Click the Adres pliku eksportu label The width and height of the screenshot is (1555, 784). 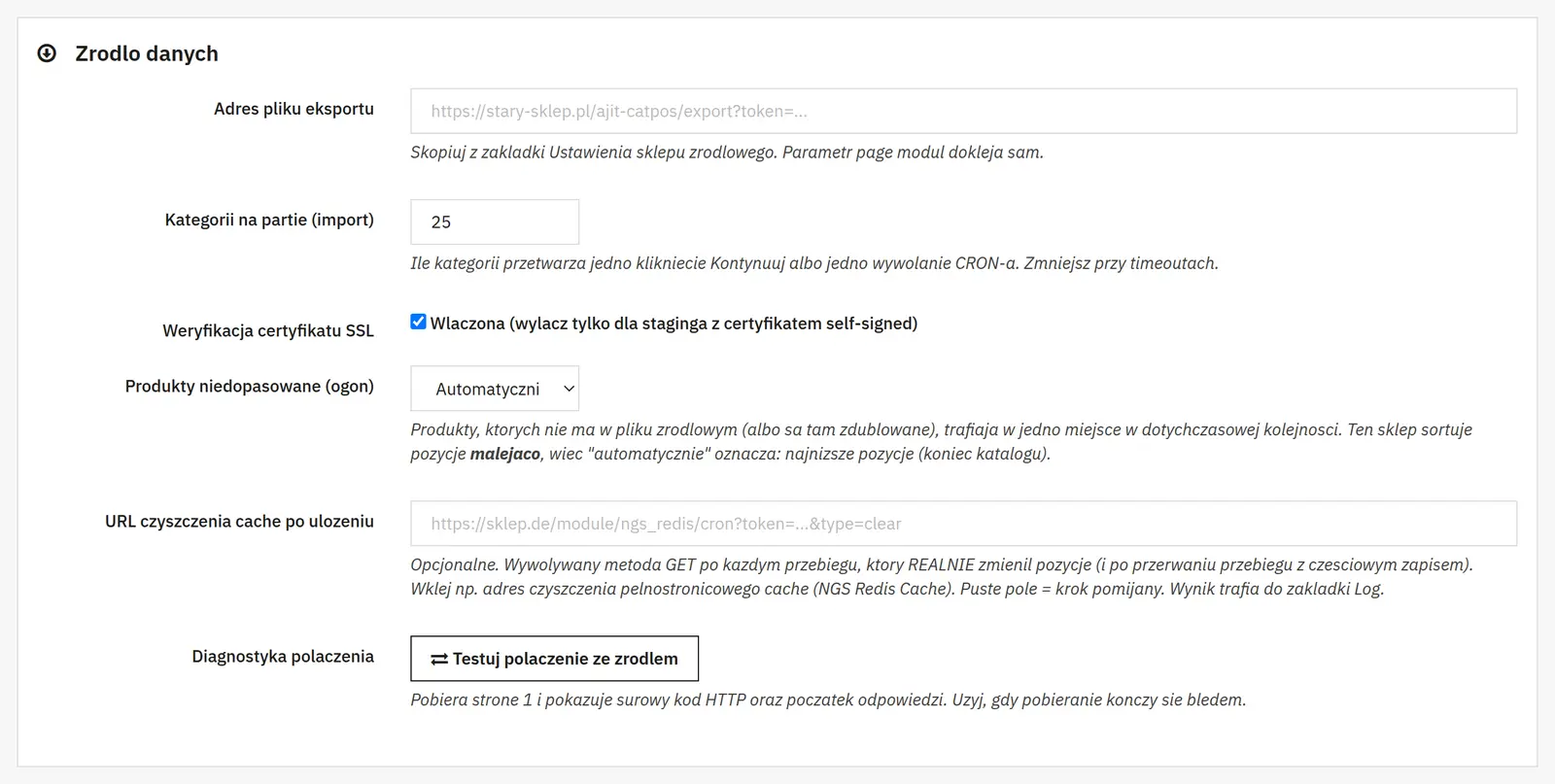click(294, 109)
